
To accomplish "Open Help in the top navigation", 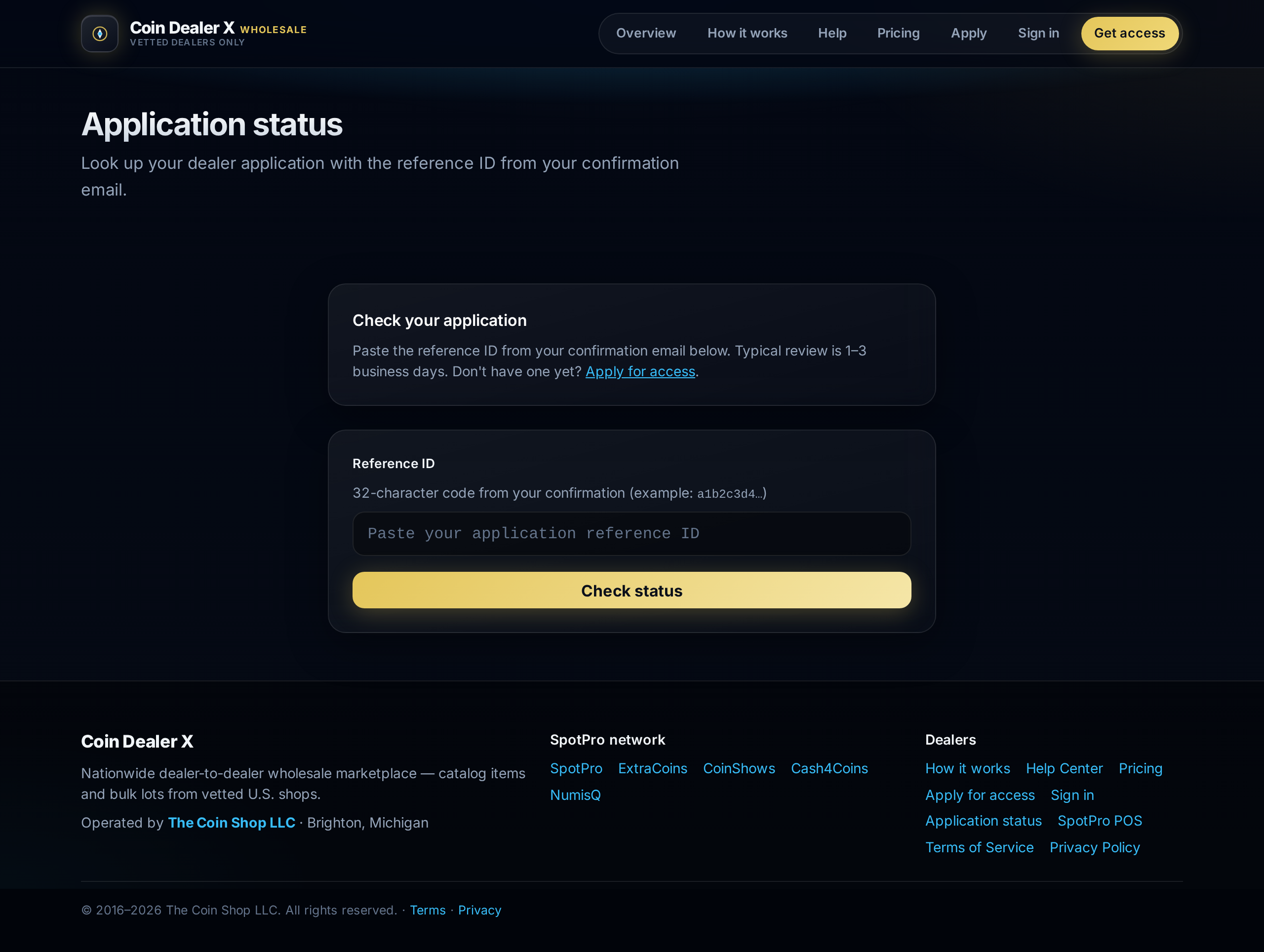I will click(832, 33).
